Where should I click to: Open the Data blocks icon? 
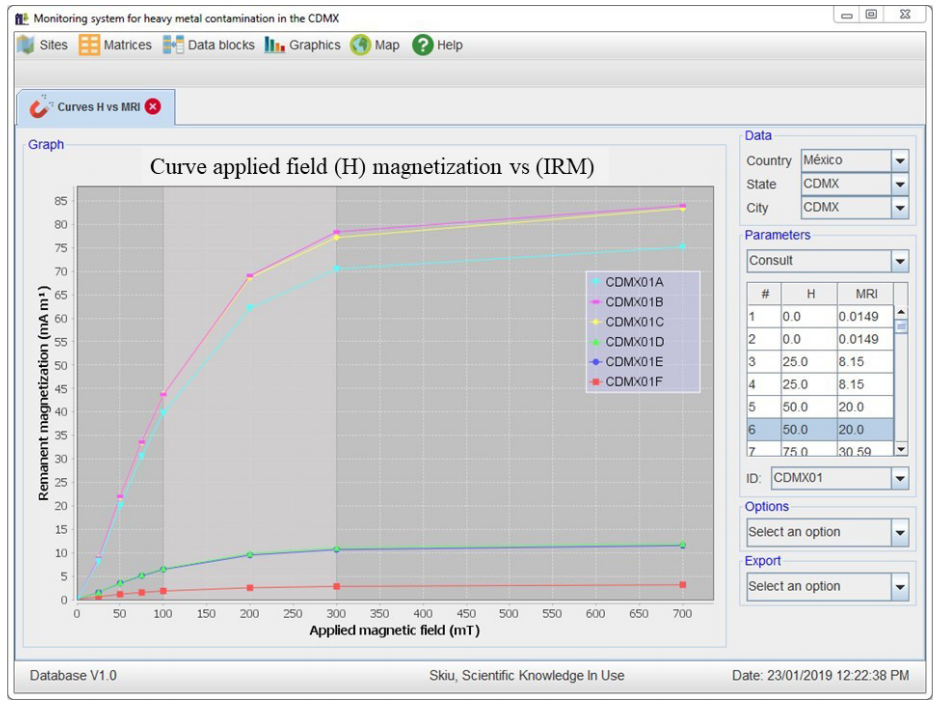(174, 45)
